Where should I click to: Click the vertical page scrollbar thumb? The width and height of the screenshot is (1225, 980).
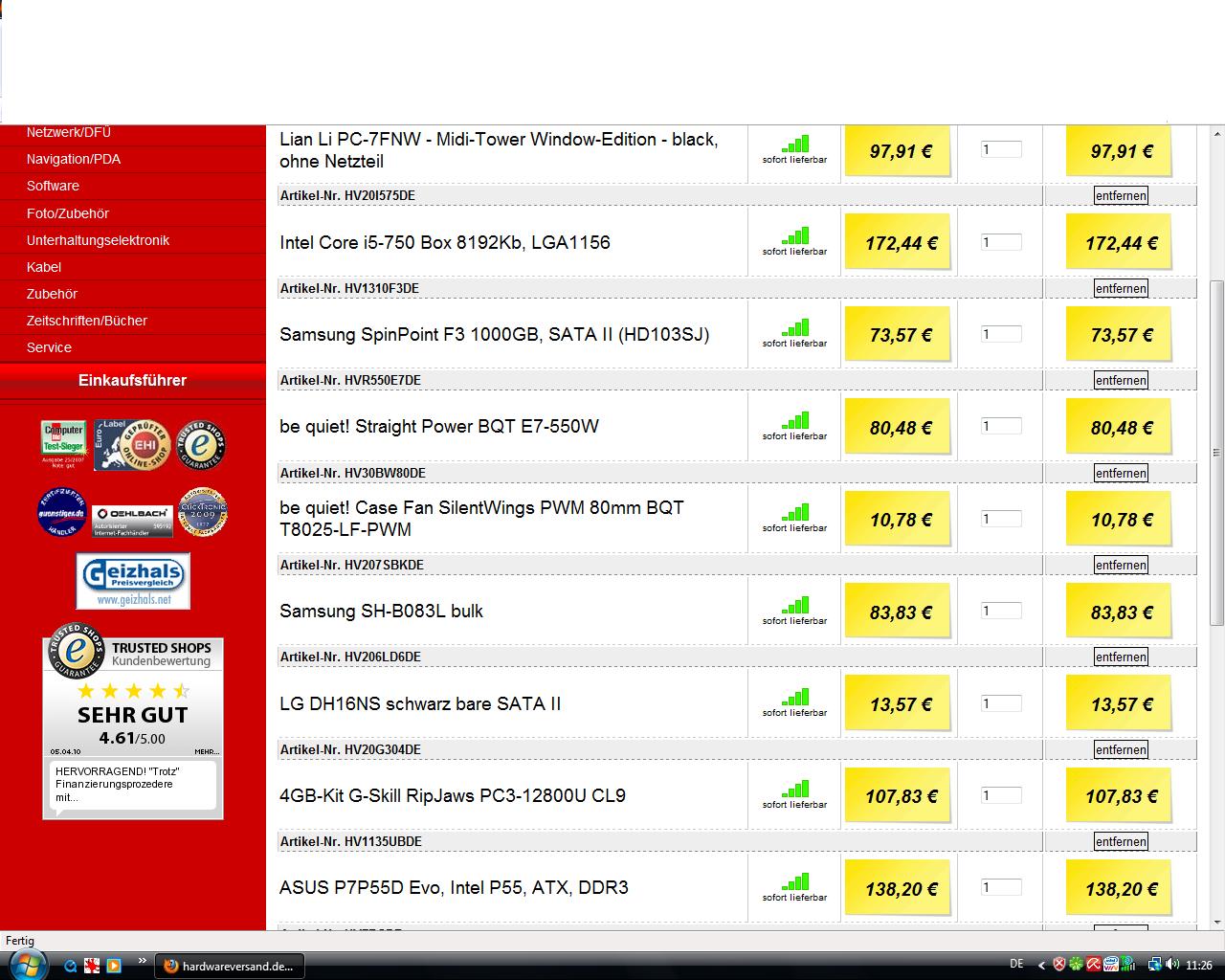pyautogui.click(x=1216, y=450)
